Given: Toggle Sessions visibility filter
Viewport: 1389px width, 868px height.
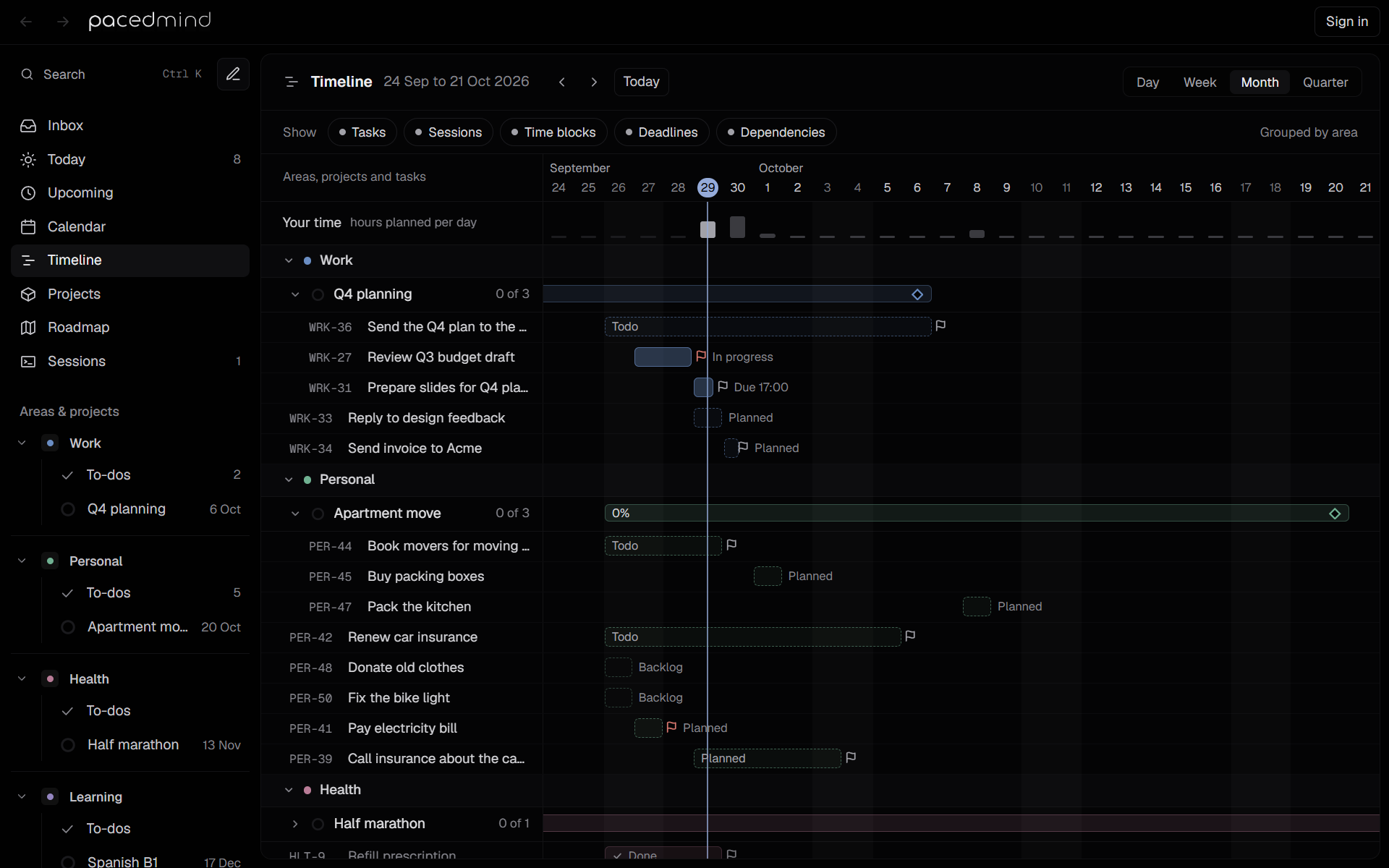Looking at the screenshot, I should click(x=449, y=132).
